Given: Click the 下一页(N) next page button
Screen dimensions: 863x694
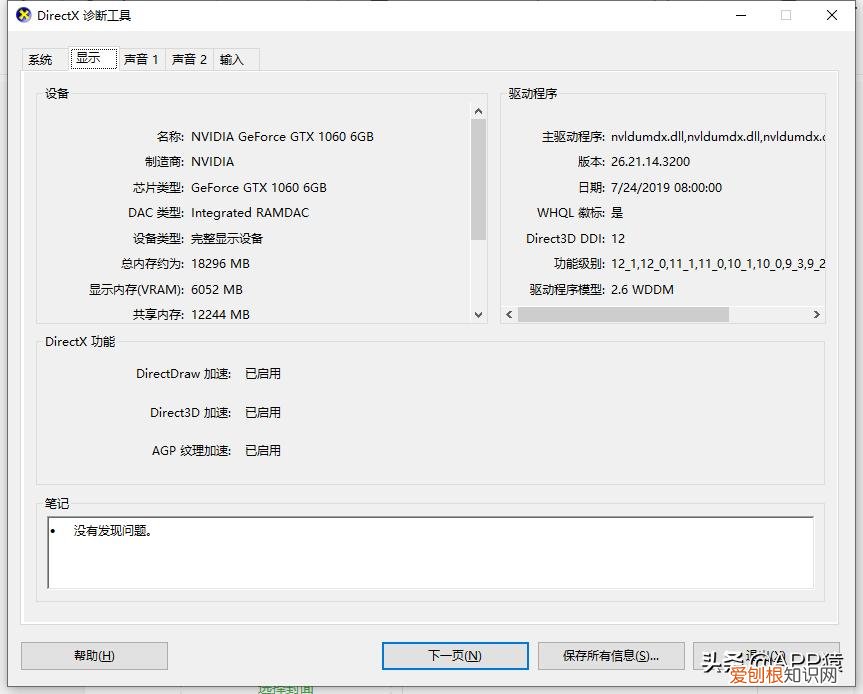Looking at the screenshot, I should 455,655.
